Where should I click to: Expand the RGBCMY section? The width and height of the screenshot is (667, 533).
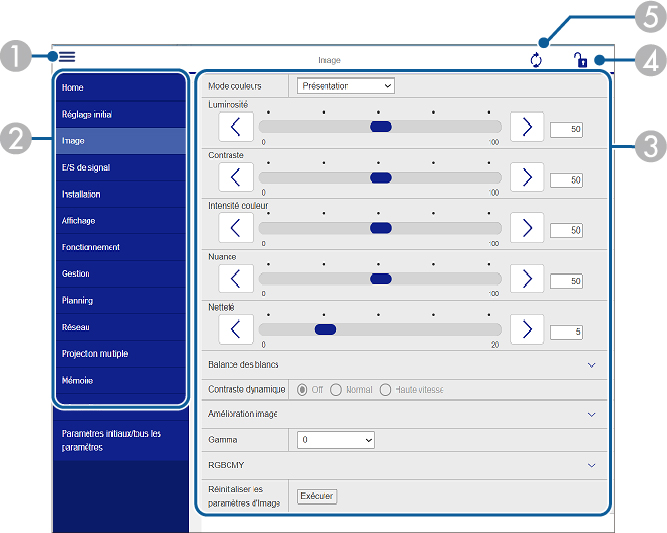click(404, 465)
